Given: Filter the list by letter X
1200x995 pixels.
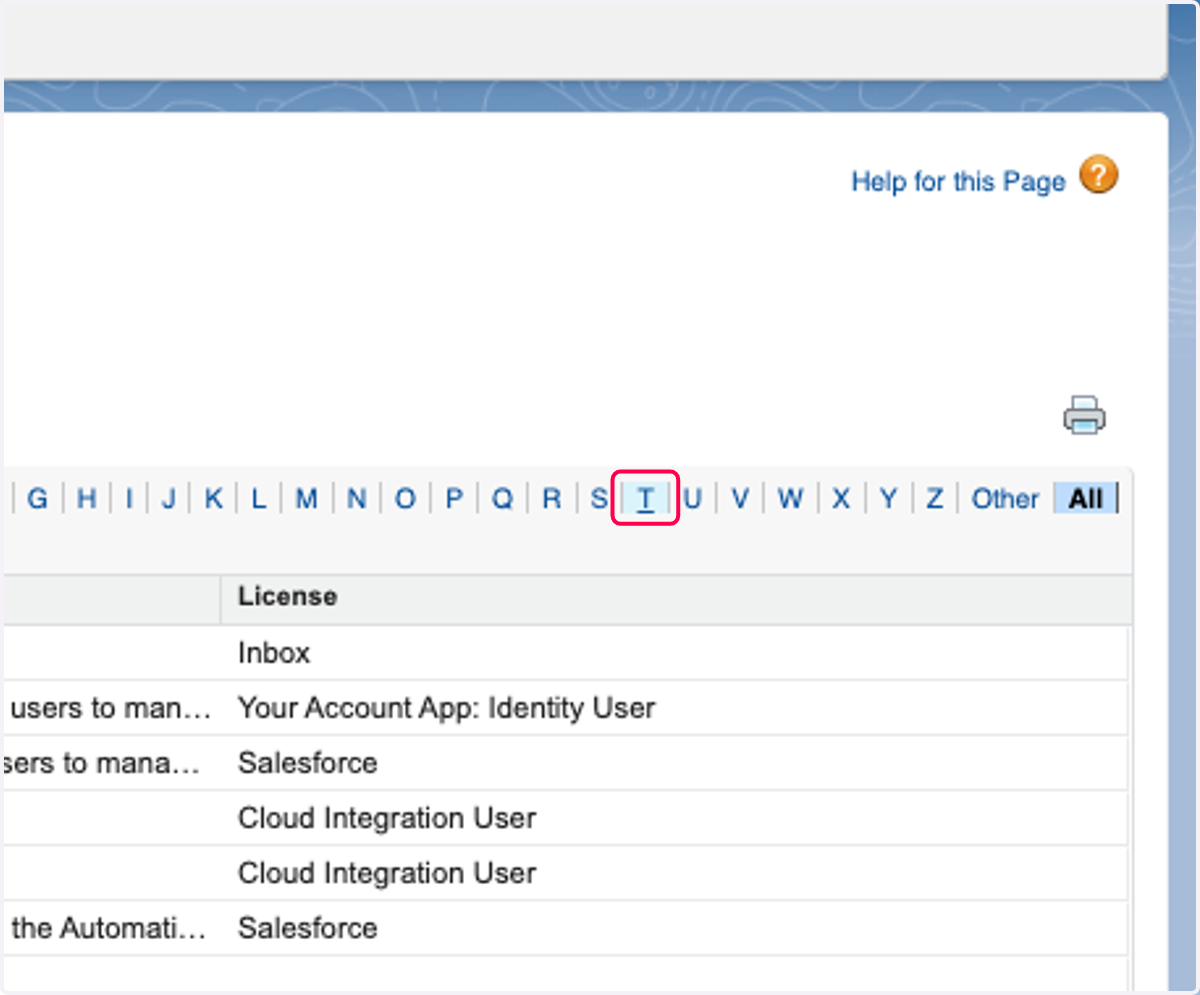Looking at the screenshot, I should click(841, 498).
